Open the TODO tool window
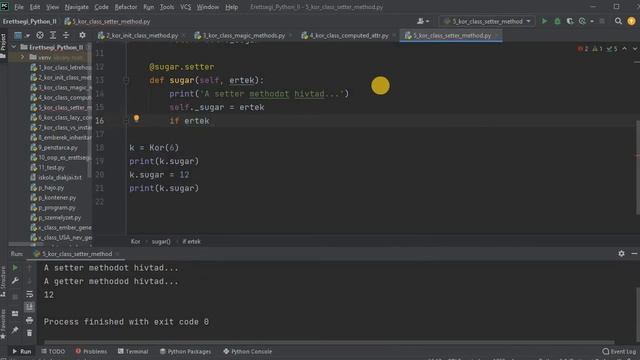The height and width of the screenshot is (360, 640). (x=53, y=351)
